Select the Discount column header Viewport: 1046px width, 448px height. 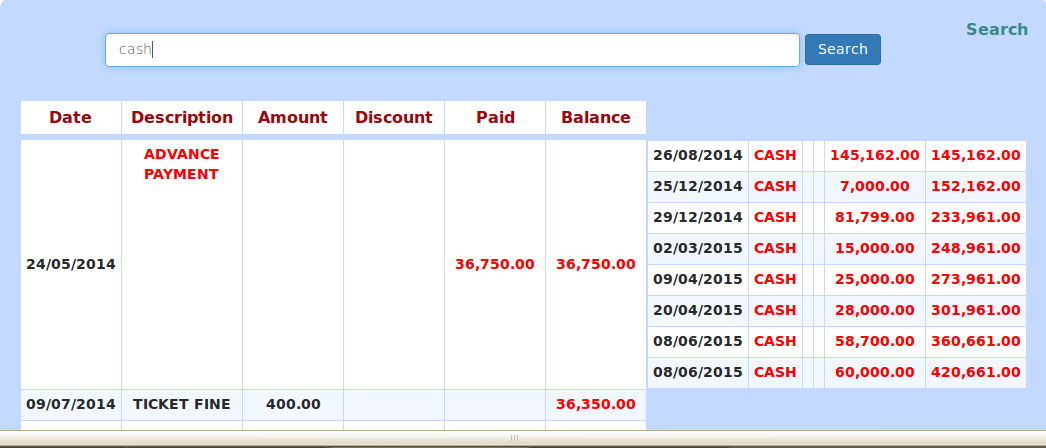click(x=394, y=117)
